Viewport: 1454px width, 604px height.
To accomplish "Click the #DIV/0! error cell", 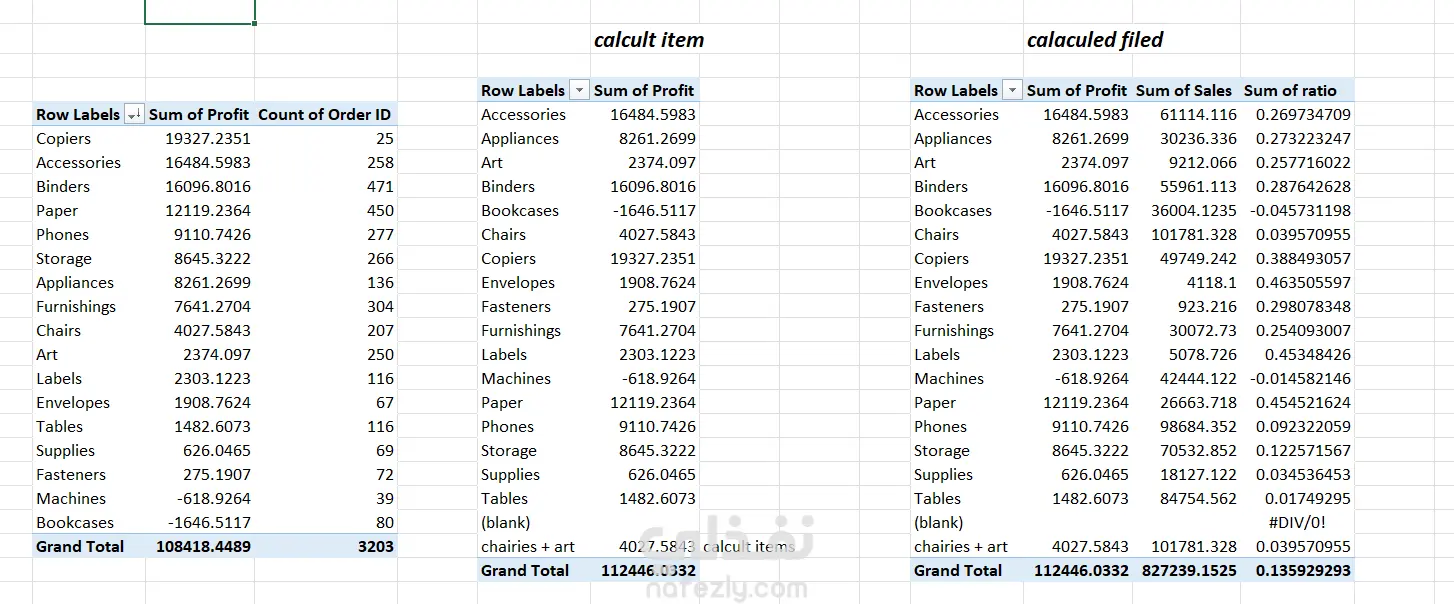I will [1308, 523].
